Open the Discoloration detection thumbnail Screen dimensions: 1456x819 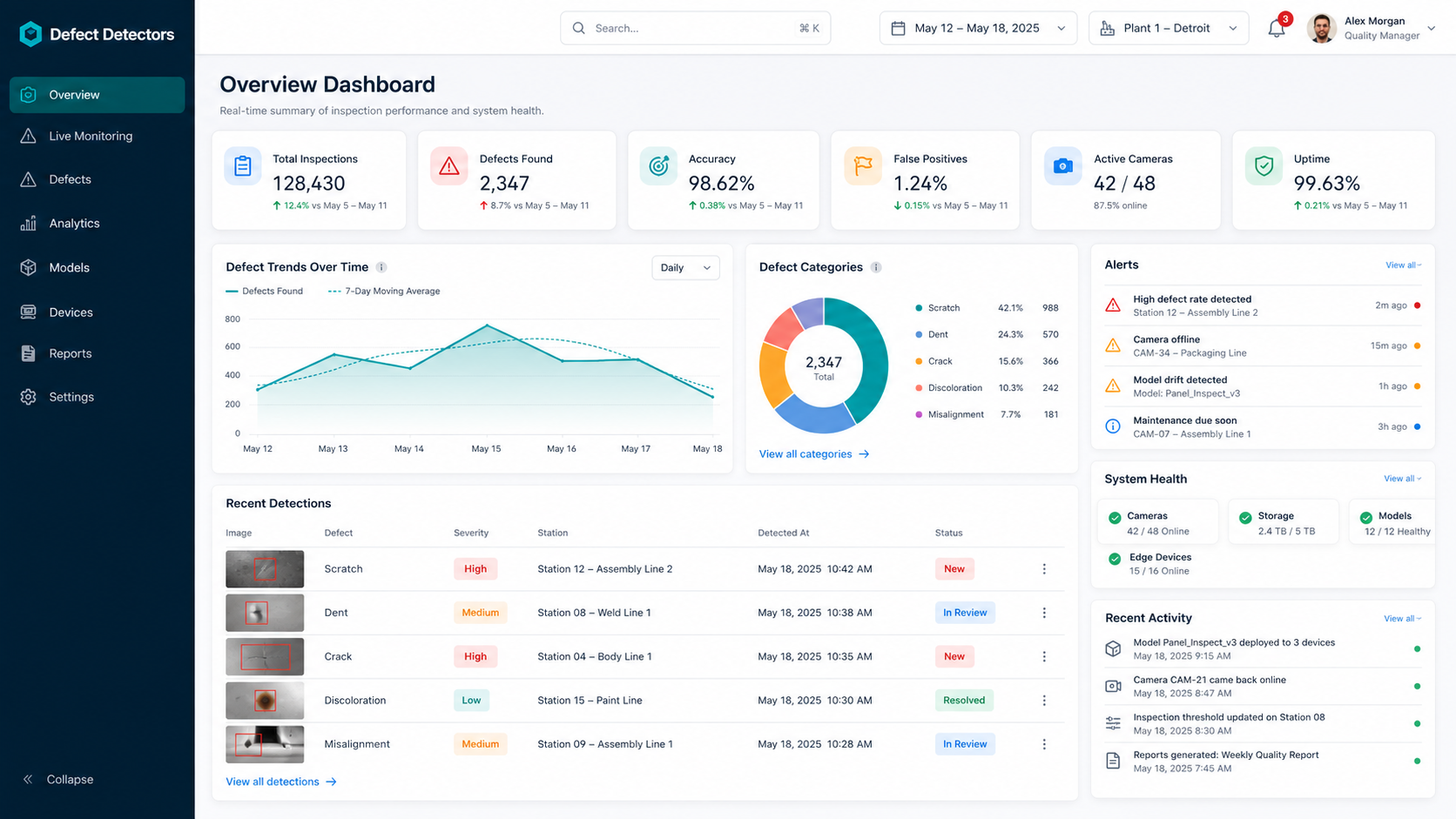pos(265,701)
